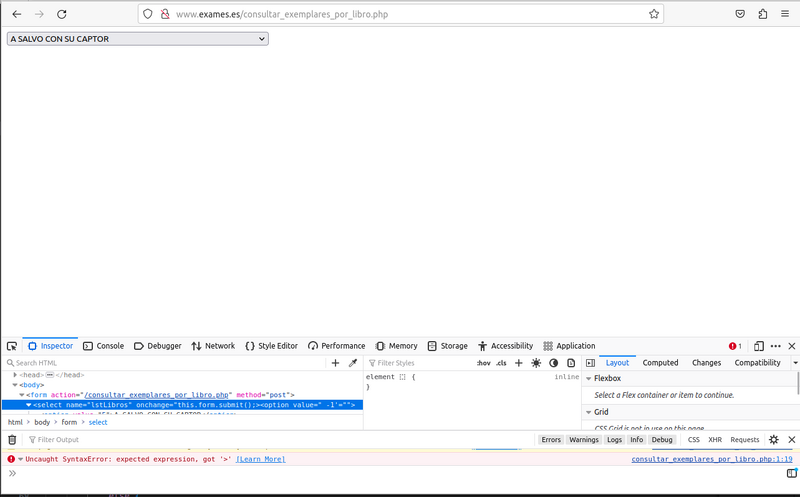Save page to Pocket
800x497 pixels.
[740, 14]
